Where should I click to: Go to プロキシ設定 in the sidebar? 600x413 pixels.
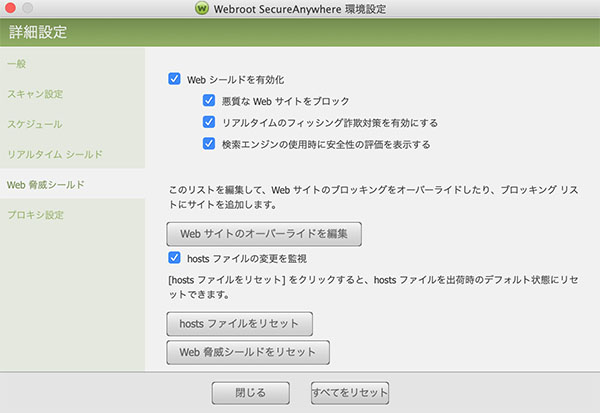(x=36, y=215)
